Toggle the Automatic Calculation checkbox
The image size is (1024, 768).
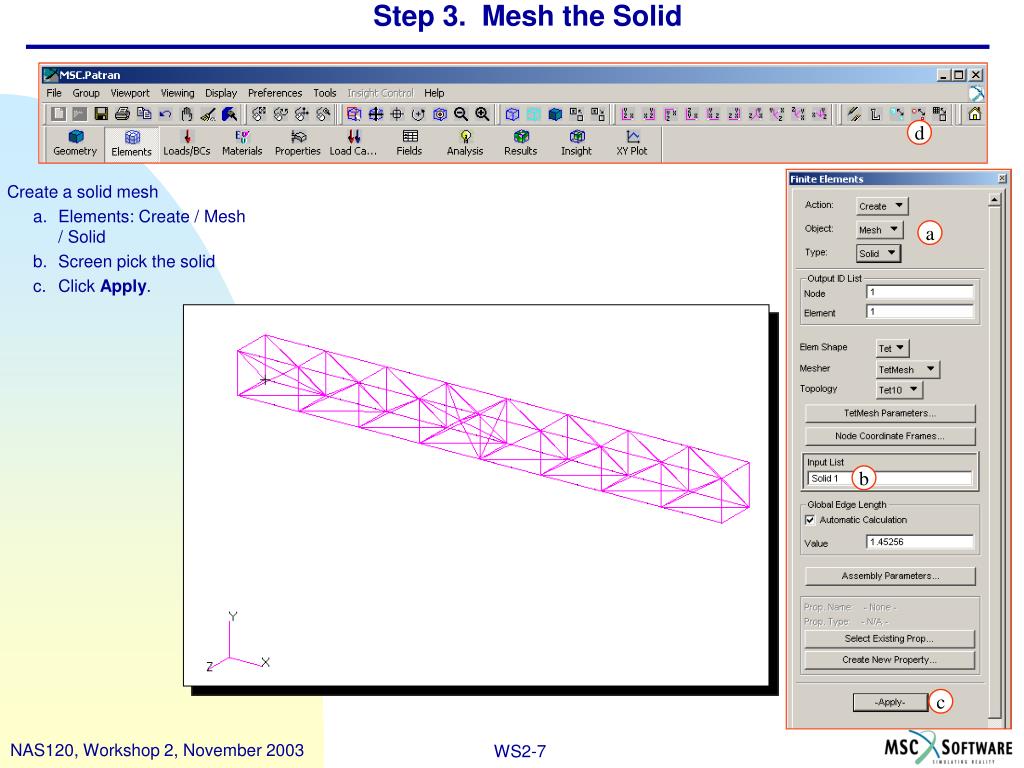pyautogui.click(x=810, y=520)
